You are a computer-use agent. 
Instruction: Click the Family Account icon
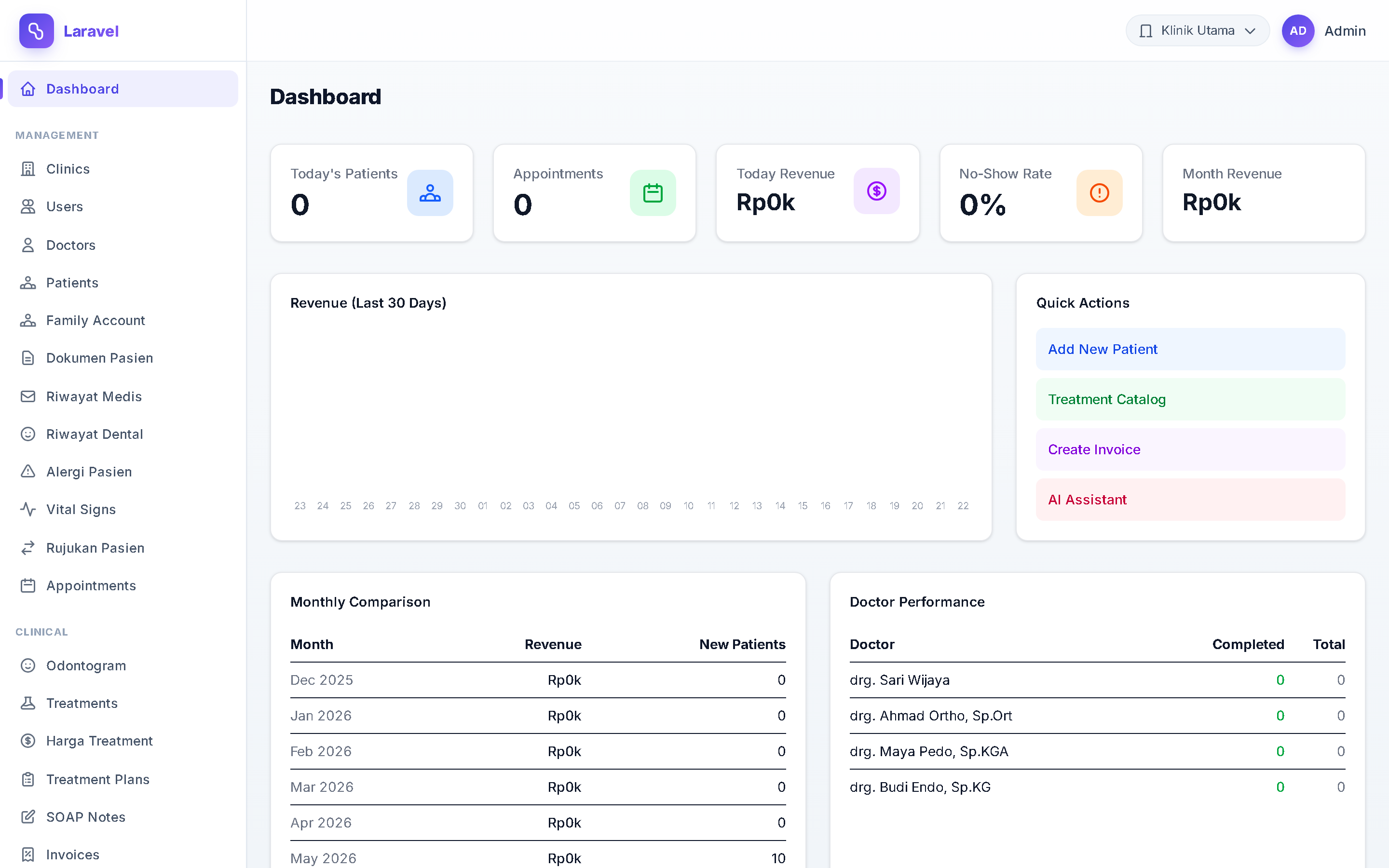(x=28, y=320)
